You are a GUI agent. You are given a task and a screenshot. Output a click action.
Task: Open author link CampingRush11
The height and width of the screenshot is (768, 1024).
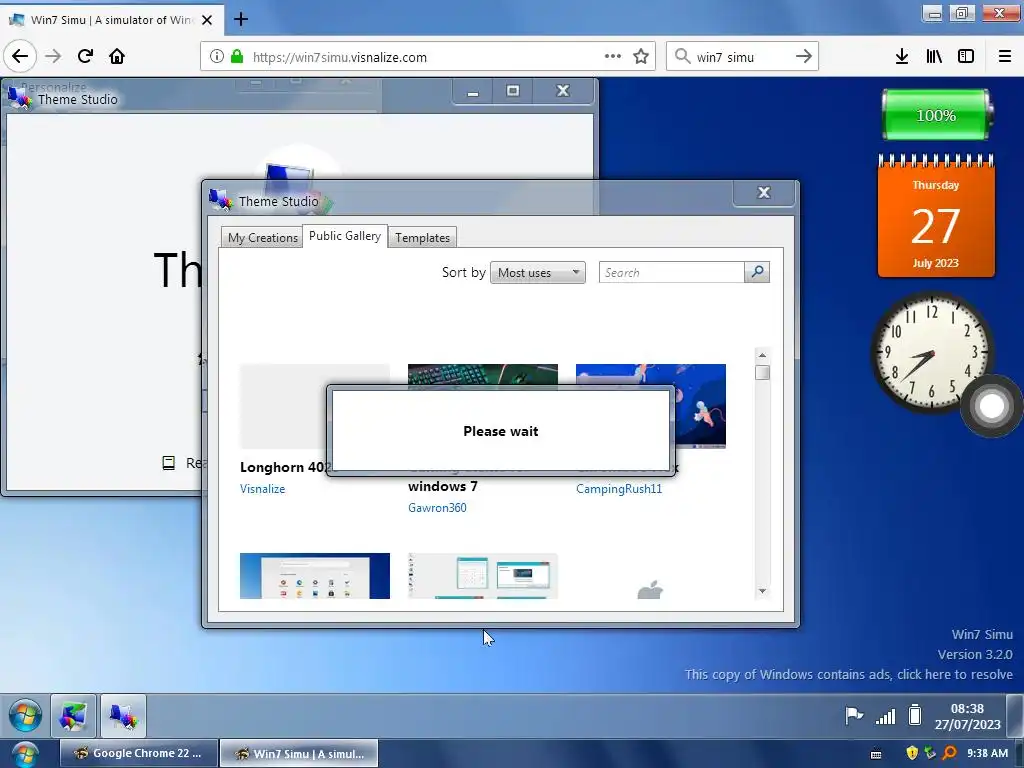[619, 488]
